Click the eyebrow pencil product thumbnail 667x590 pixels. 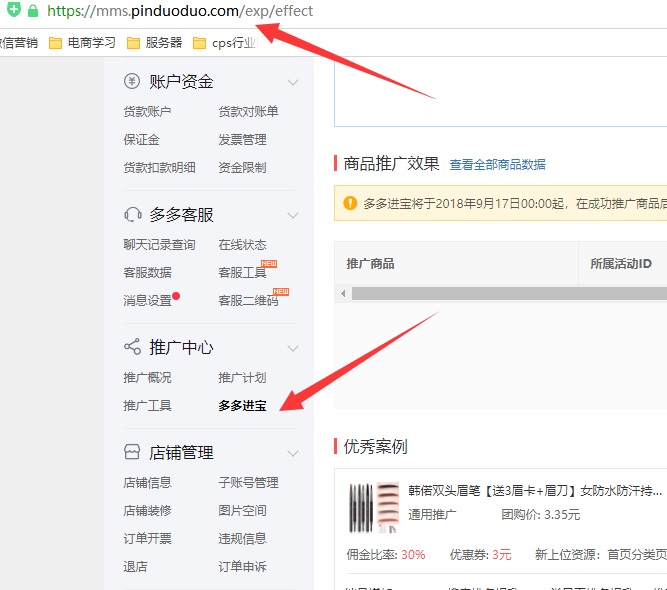[374, 507]
